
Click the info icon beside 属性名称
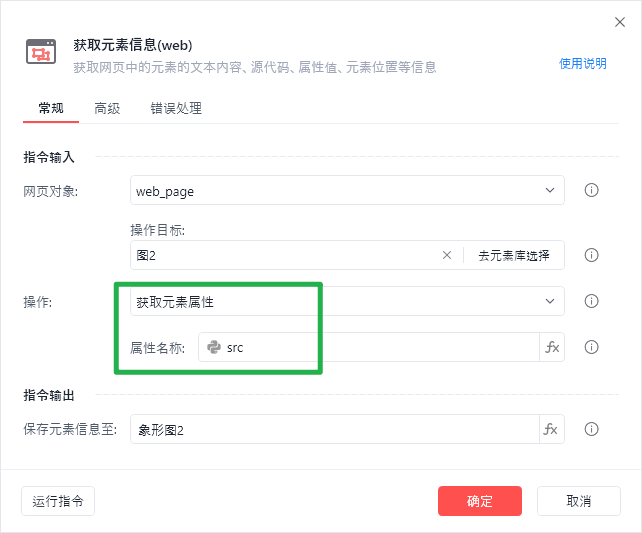coord(591,347)
